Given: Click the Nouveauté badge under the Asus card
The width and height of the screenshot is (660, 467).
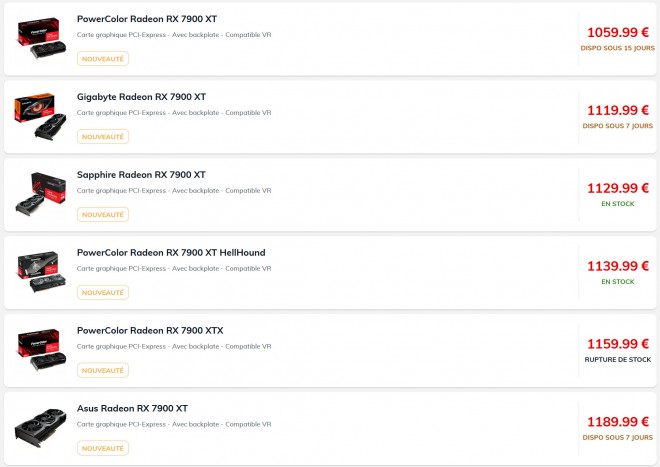Looking at the screenshot, I should tap(103, 449).
